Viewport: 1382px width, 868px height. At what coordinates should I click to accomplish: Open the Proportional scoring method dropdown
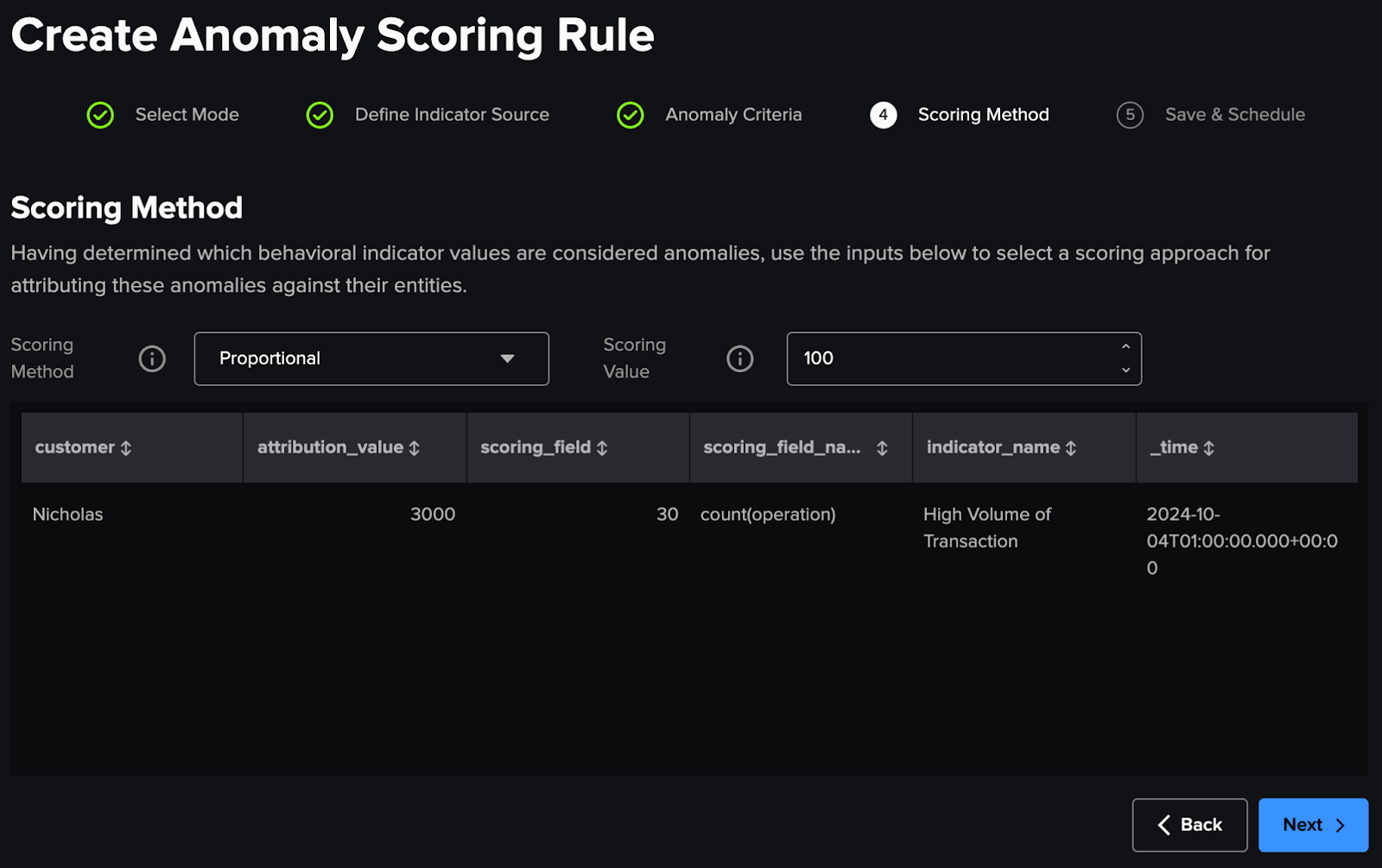(371, 358)
